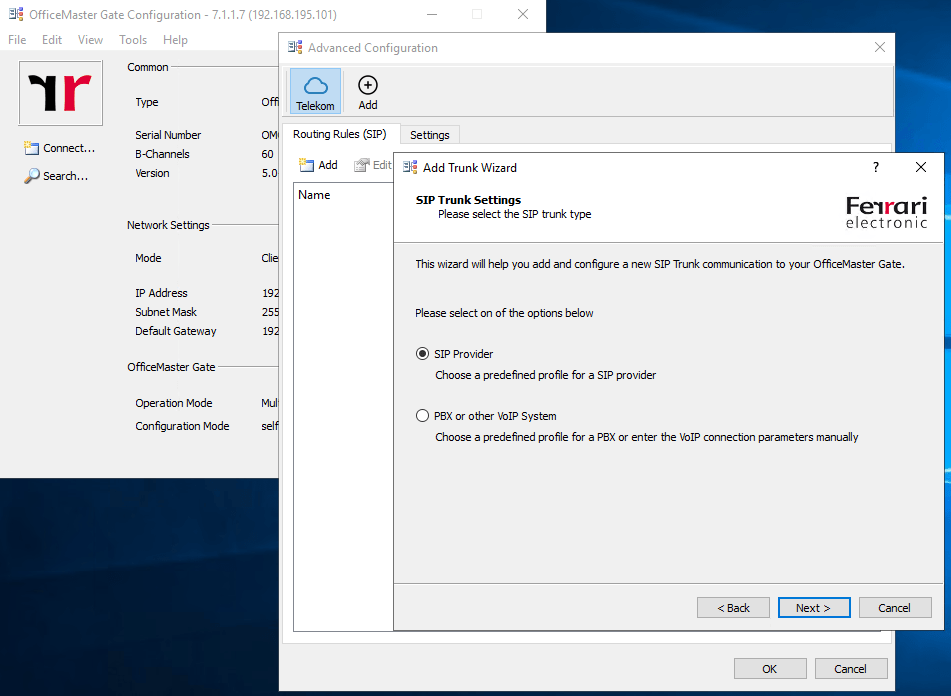Select the Telekom cloud trunk icon
Viewport: 951px width, 696px height.
pos(315,91)
